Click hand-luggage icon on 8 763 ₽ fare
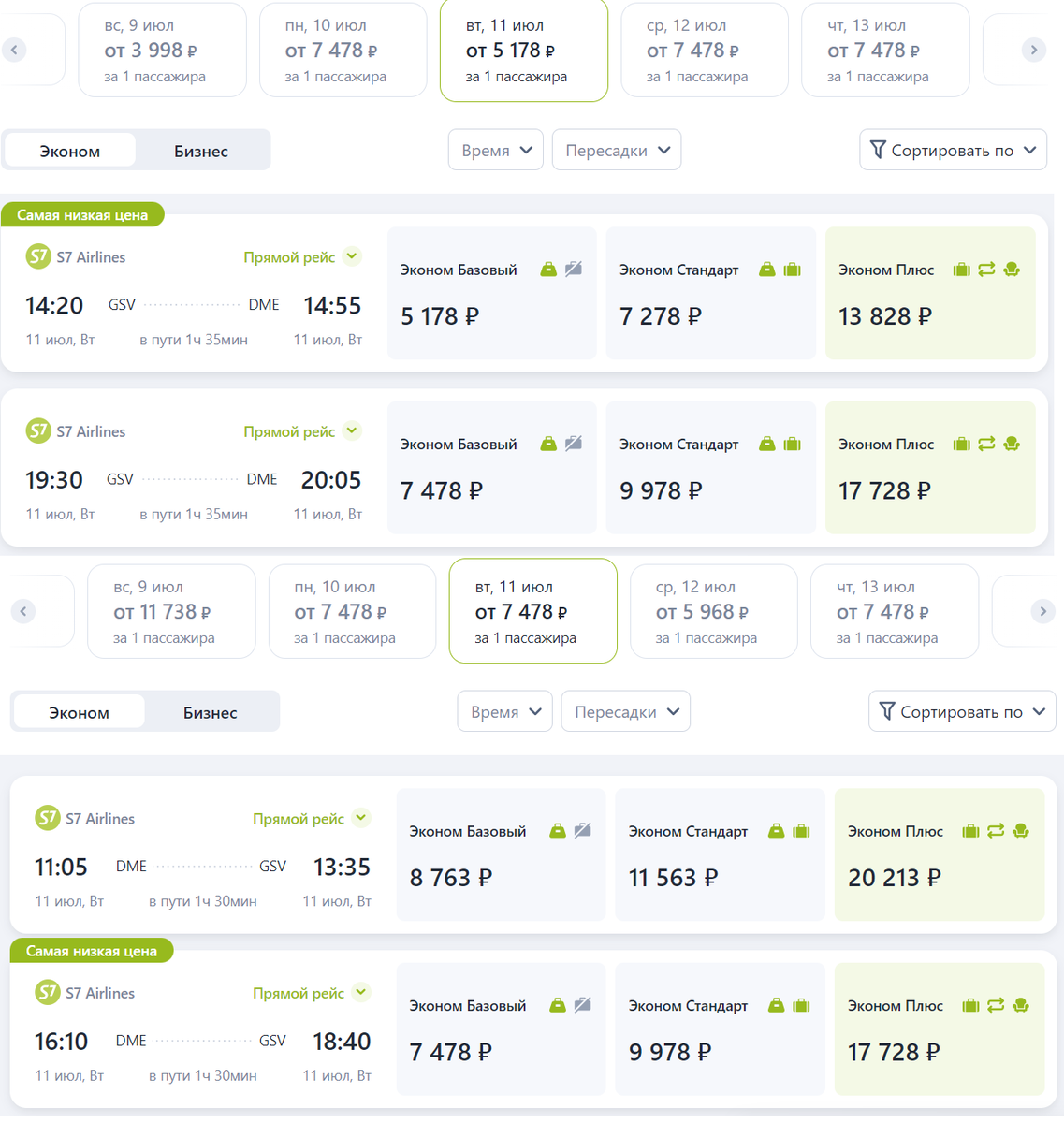 [558, 831]
